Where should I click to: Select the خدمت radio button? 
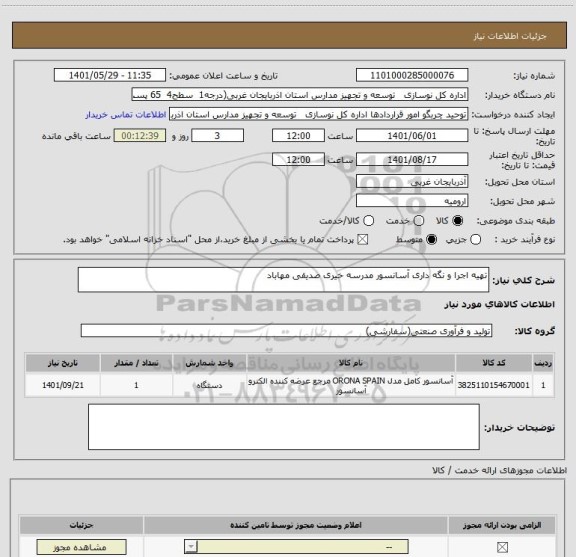[419, 221]
